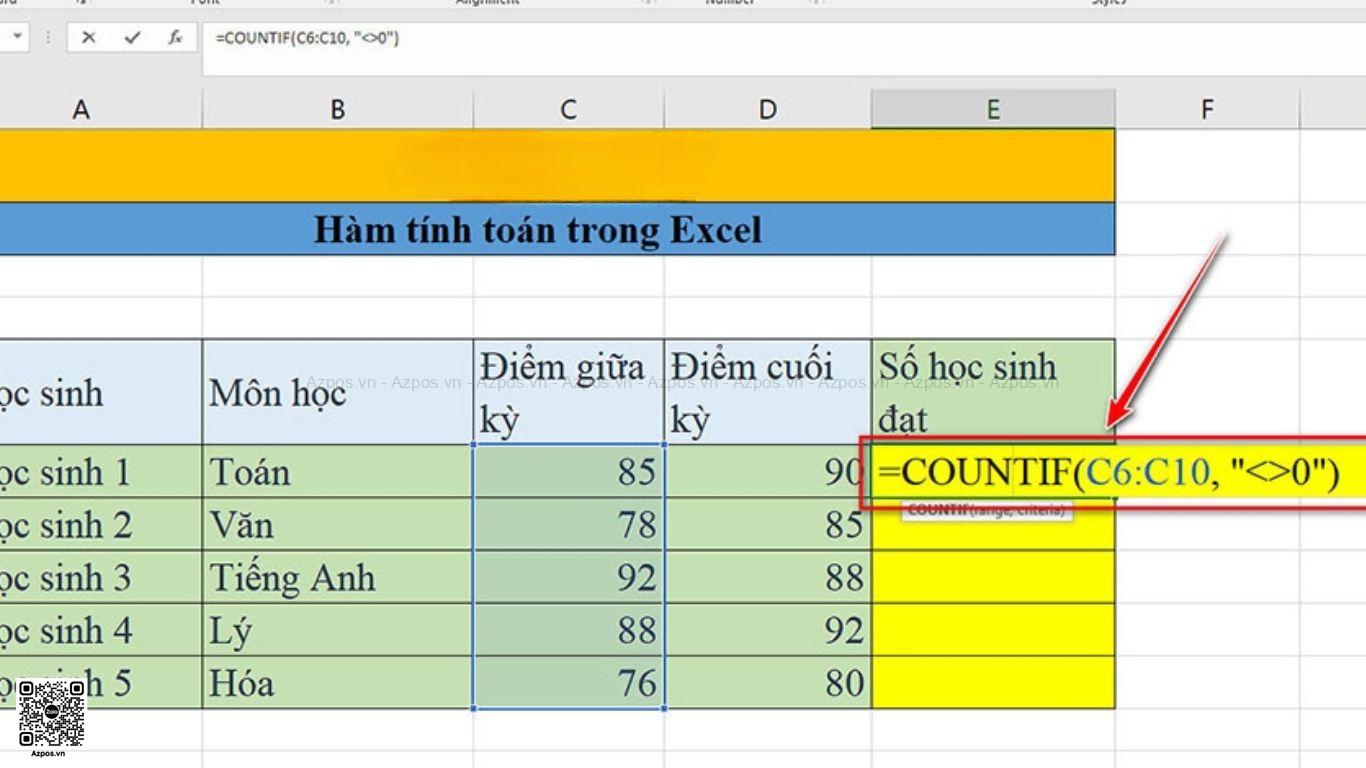Select yellow cell in Lý row
Image resolution: width=1366 pixels, height=768 pixels.
pos(993,630)
